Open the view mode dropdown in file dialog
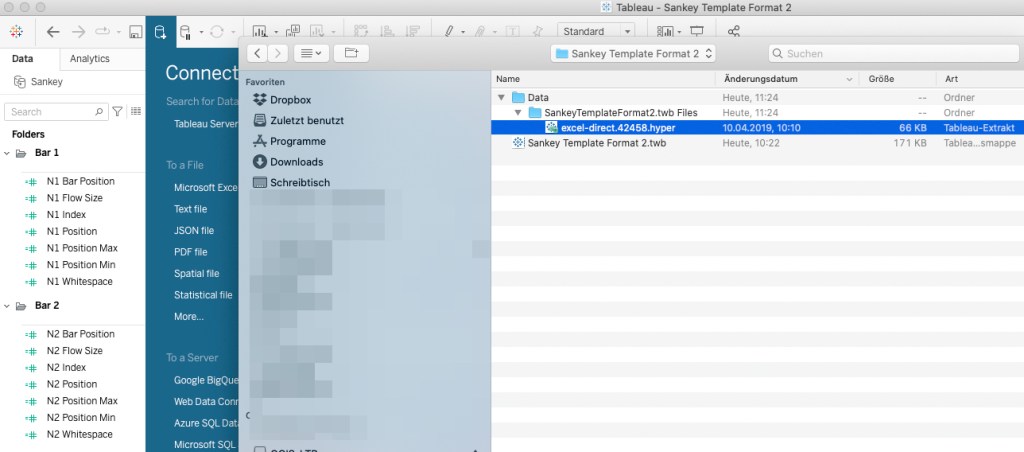This screenshot has height=452, width=1024. coord(311,54)
